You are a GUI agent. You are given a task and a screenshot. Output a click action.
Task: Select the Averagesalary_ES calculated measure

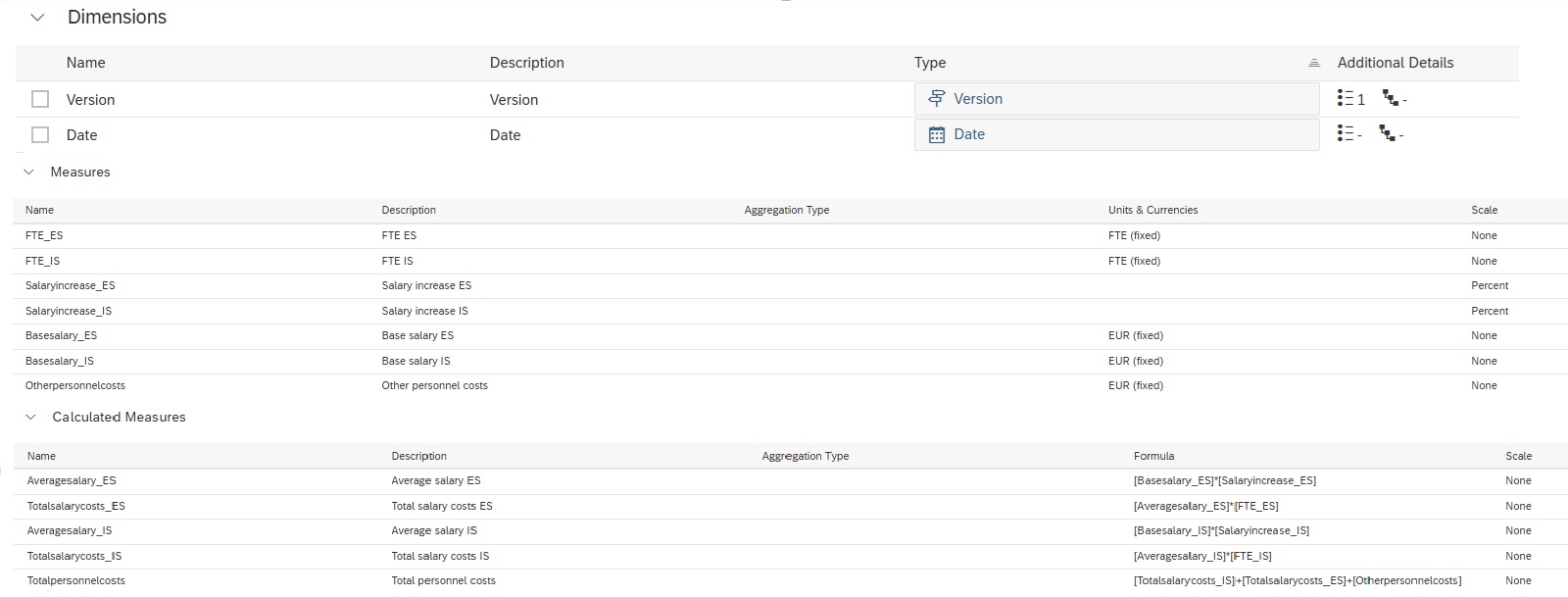(72, 480)
